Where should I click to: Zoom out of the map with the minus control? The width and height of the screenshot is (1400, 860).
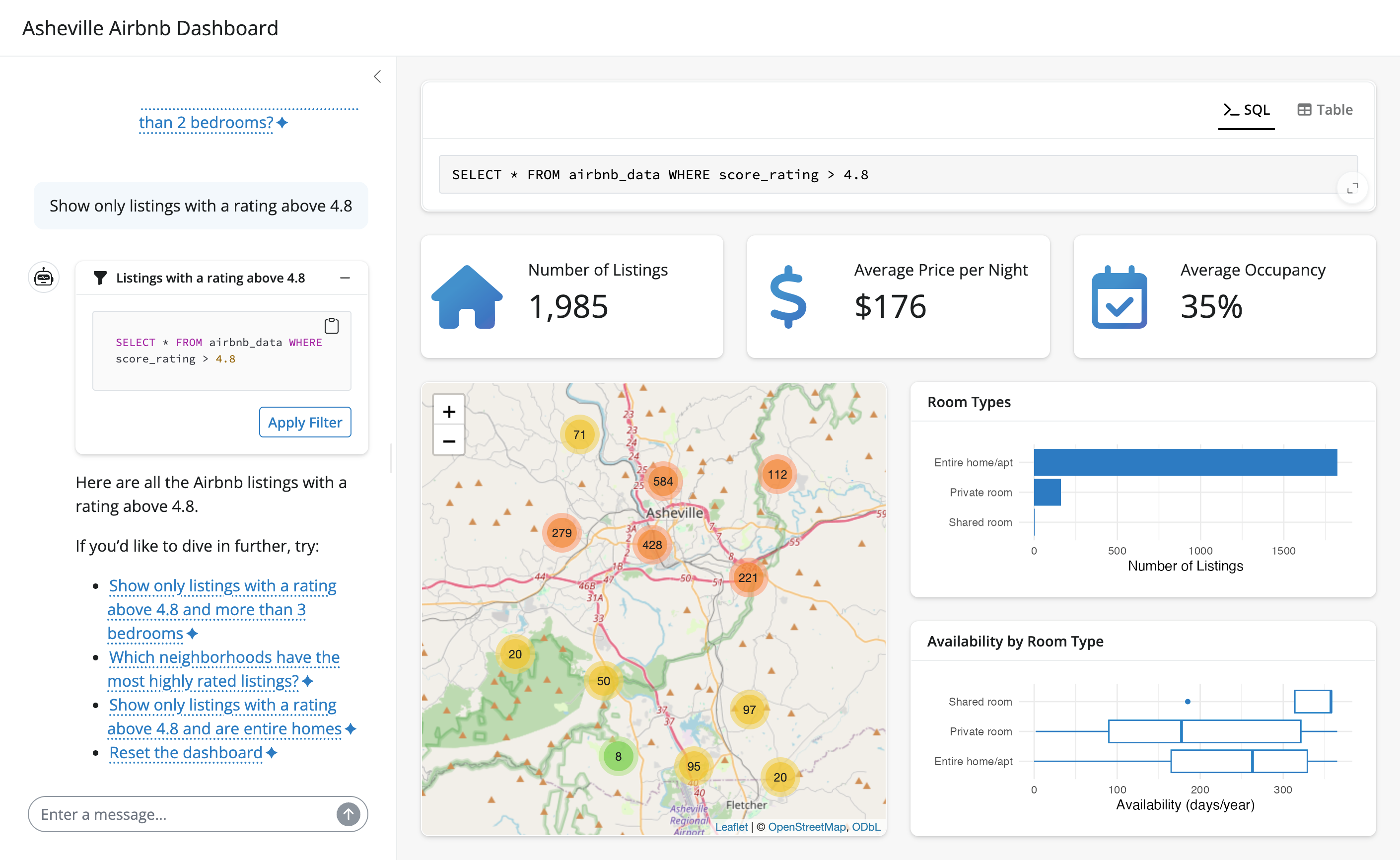(x=449, y=441)
